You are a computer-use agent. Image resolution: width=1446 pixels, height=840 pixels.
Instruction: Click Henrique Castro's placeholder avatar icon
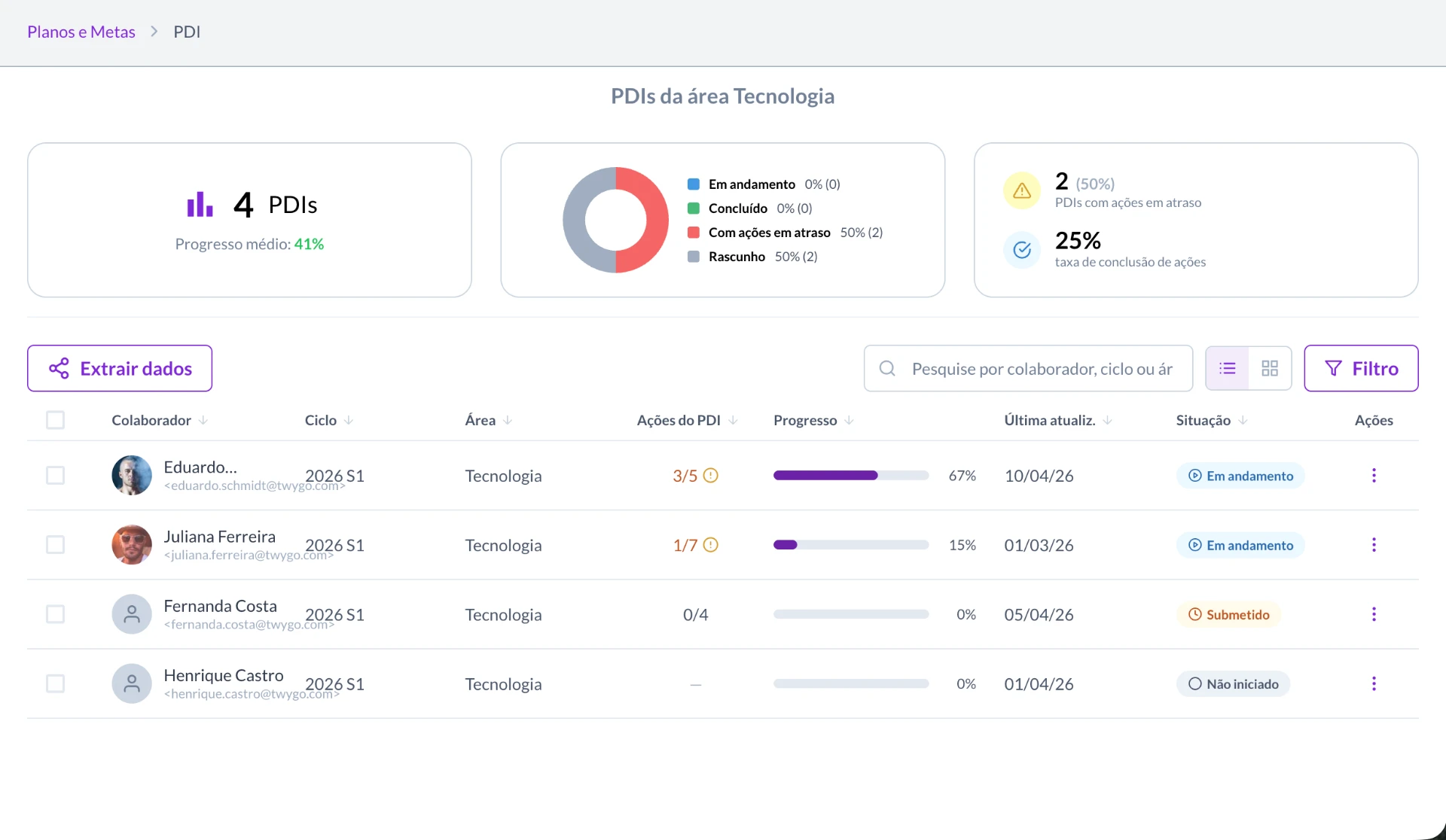click(x=132, y=683)
